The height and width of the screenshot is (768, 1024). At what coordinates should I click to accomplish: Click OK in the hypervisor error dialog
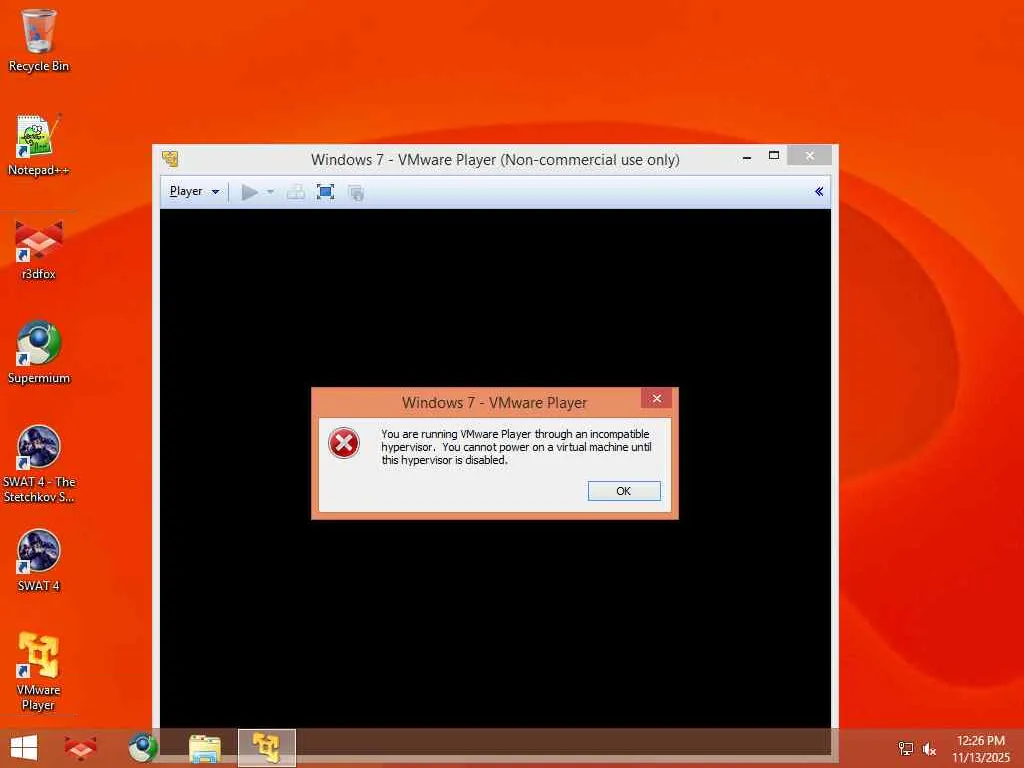click(624, 490)
